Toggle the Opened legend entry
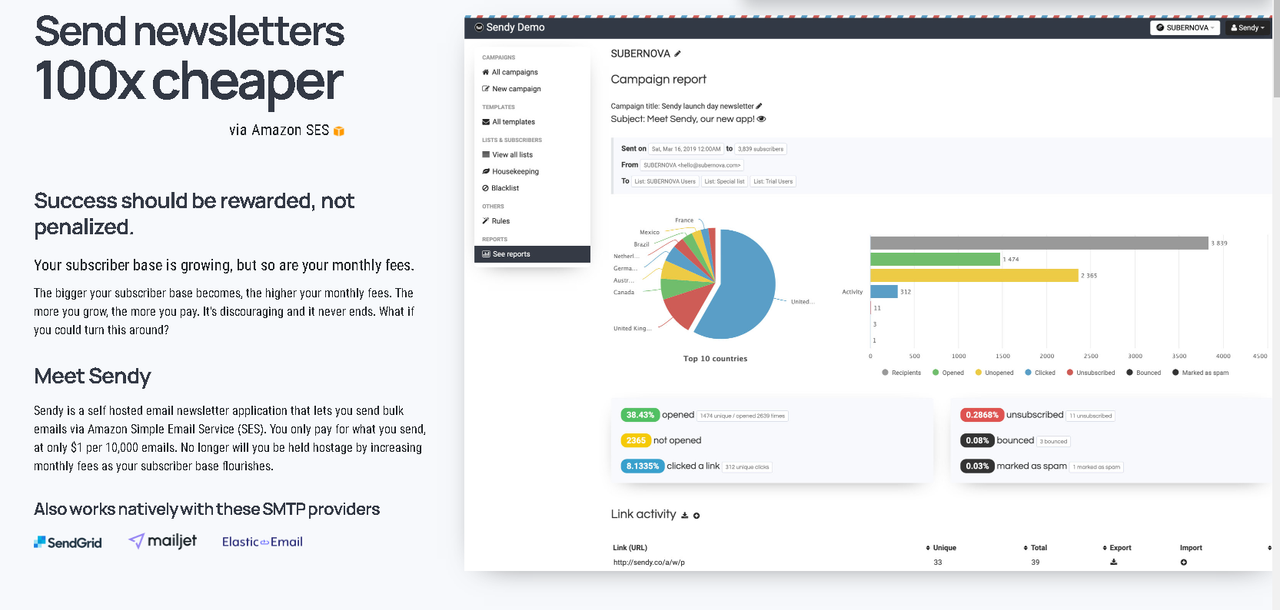This screenshot has width=1280, height=610. [948, 372]
